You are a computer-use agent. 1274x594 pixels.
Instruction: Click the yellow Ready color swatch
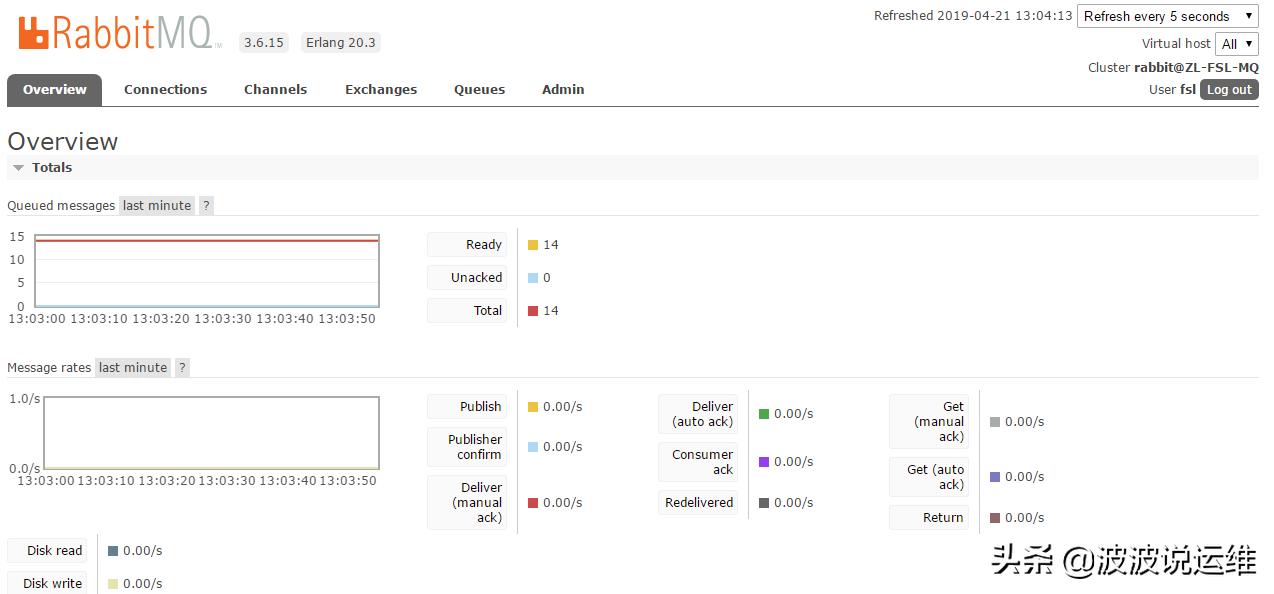pos(533,245)
